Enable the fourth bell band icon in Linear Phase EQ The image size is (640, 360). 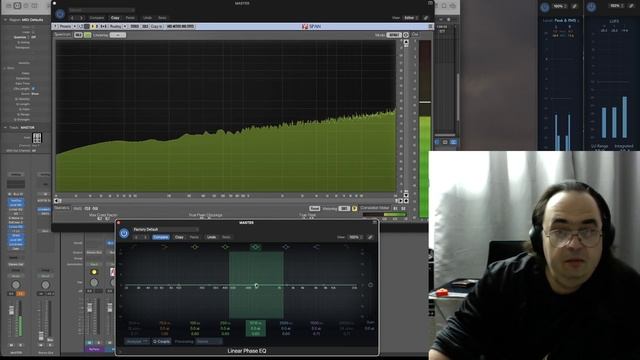point(286,247)
